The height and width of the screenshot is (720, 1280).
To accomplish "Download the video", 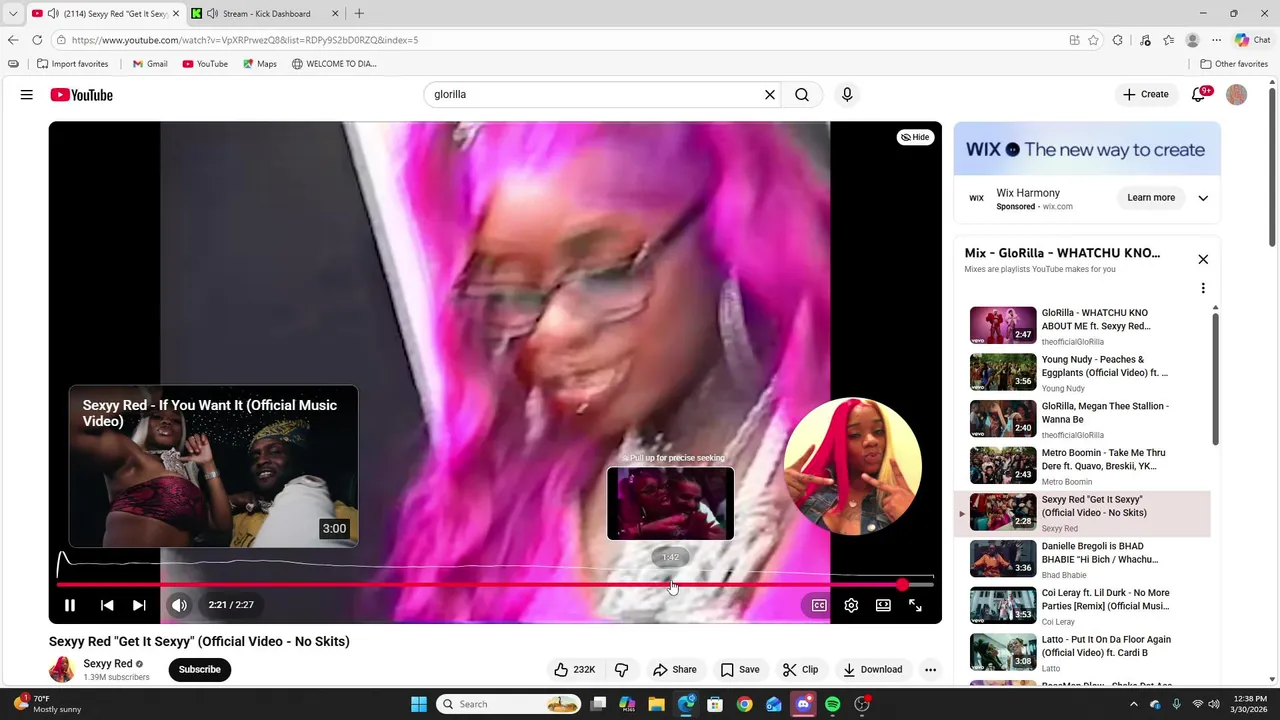I will click(x=872, y=670).
